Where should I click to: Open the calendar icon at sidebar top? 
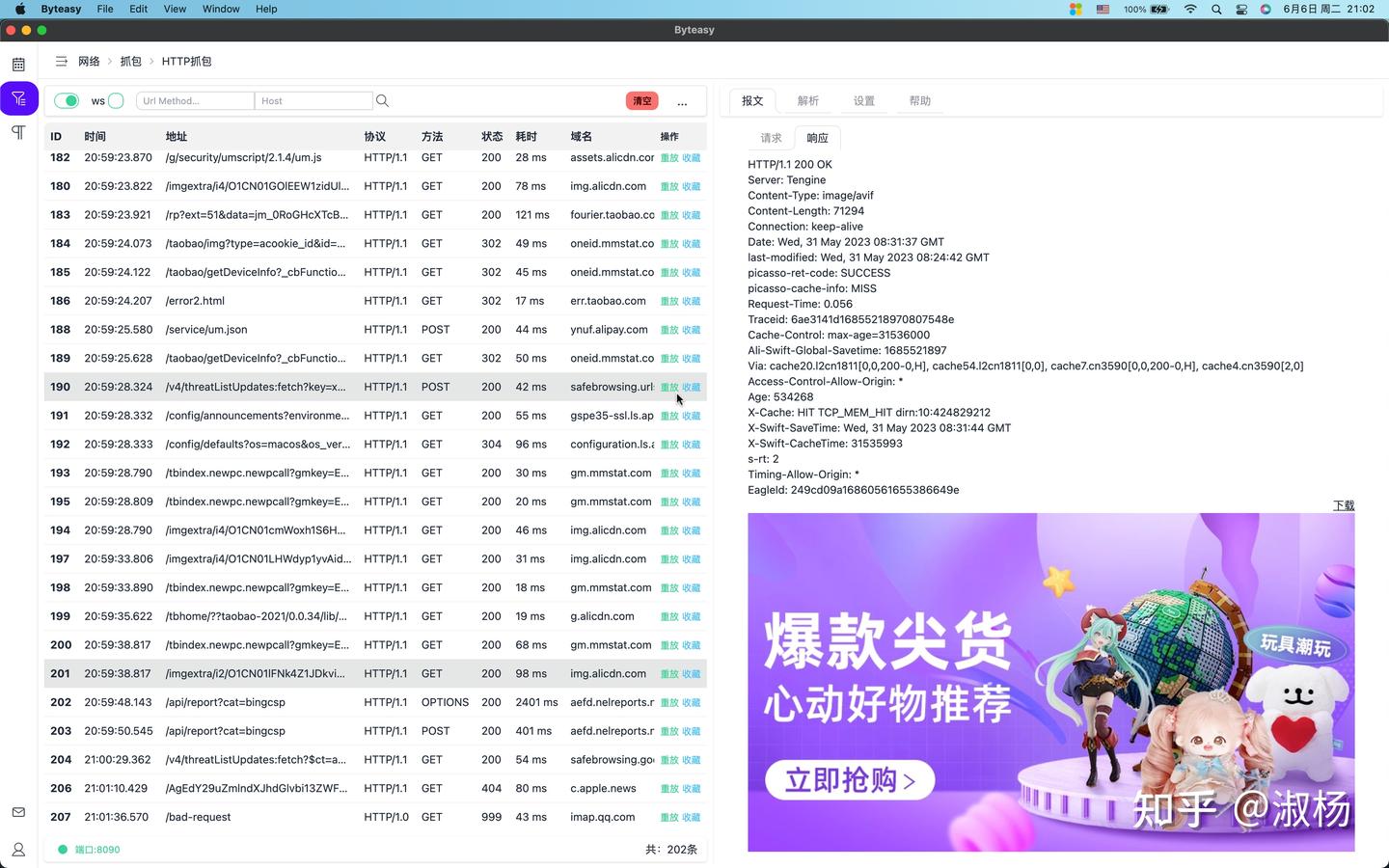(18, 63)
